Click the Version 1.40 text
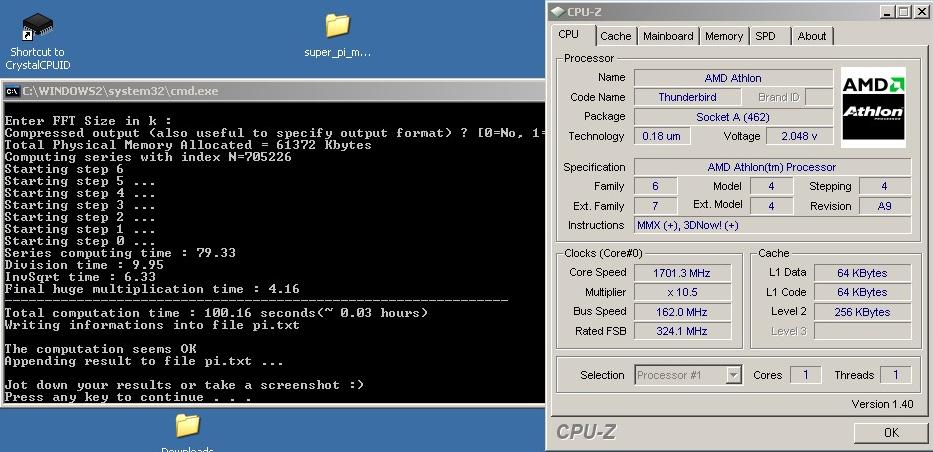Image resolution: width=933 pixels, height=452 pixels. (882, 404)
